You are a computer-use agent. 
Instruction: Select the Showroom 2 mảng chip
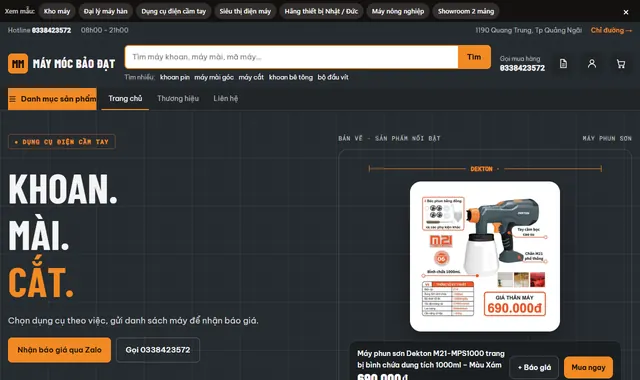(x=466, y=11)
